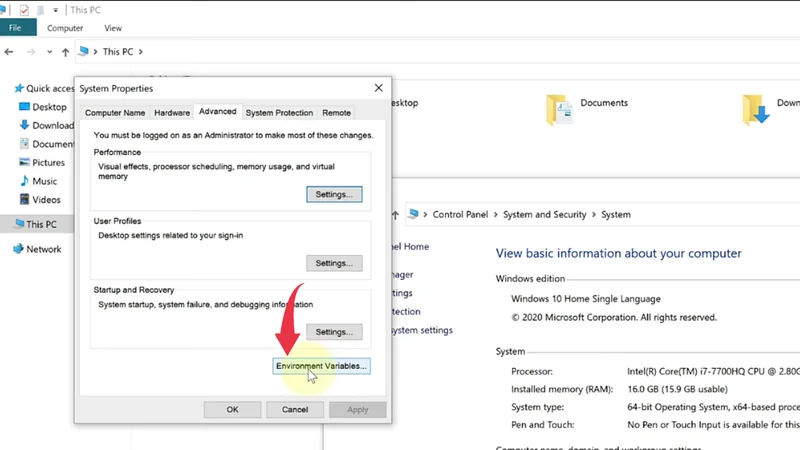Select the Pictures icon in navigation pane

pyautogui.click(x=25, y=162)
